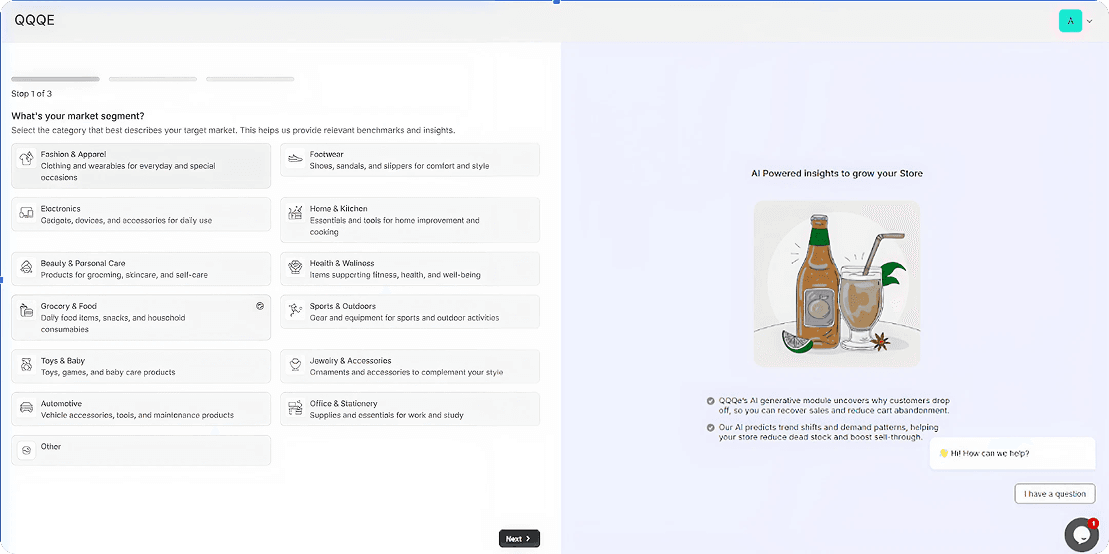Choose the Office & Stationery segment option
This screenshot has height=554, width=1109.
[x=409, y=409]
